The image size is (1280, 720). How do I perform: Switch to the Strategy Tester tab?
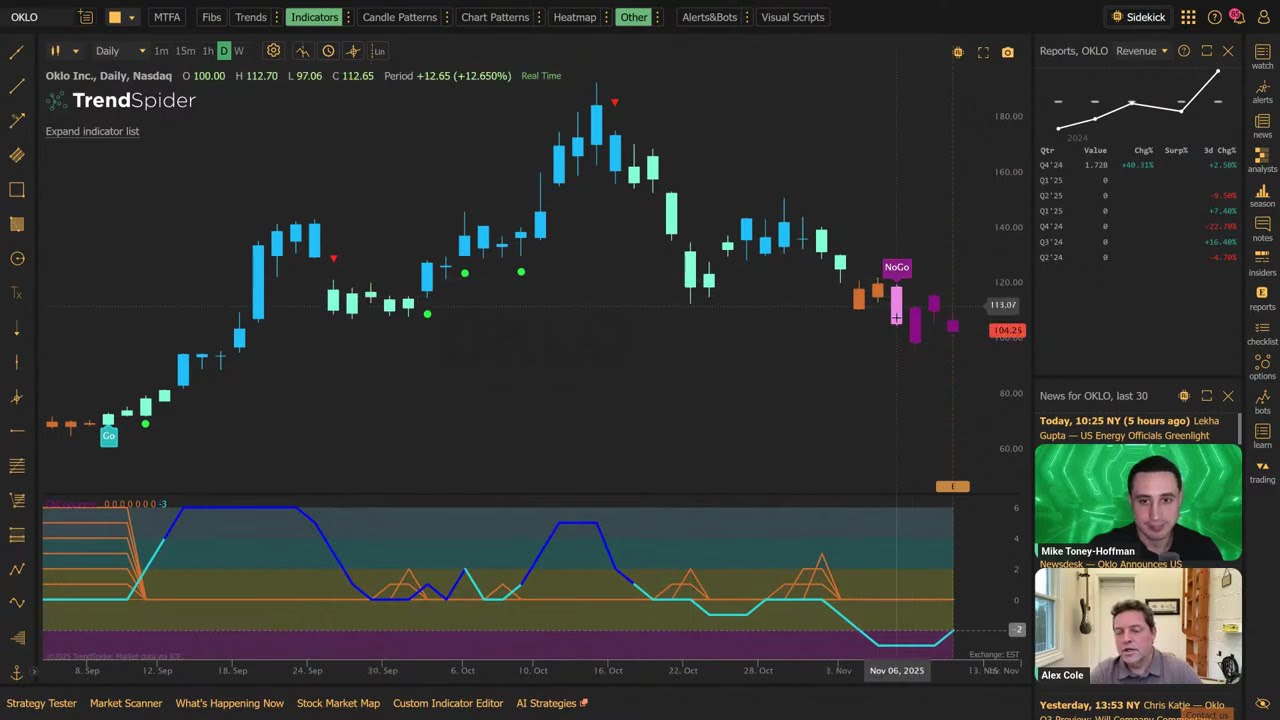[42, 703]
